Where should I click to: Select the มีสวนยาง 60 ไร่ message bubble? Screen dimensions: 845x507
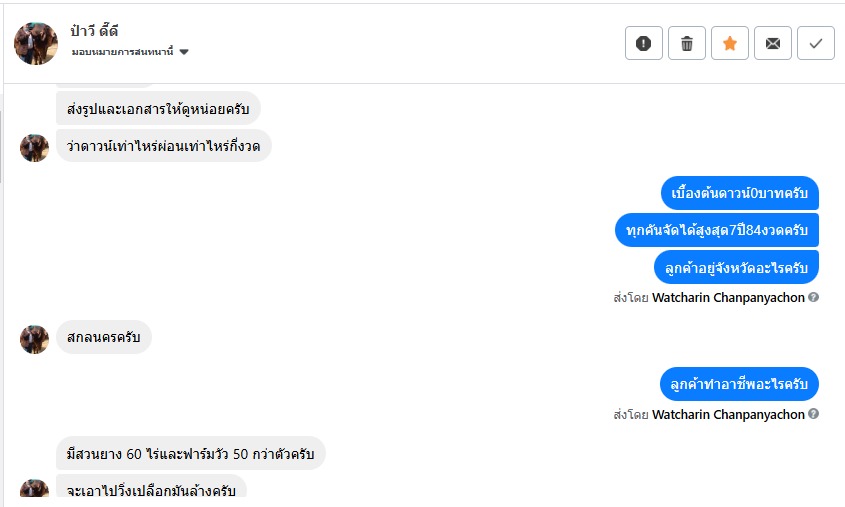[190, 454]
